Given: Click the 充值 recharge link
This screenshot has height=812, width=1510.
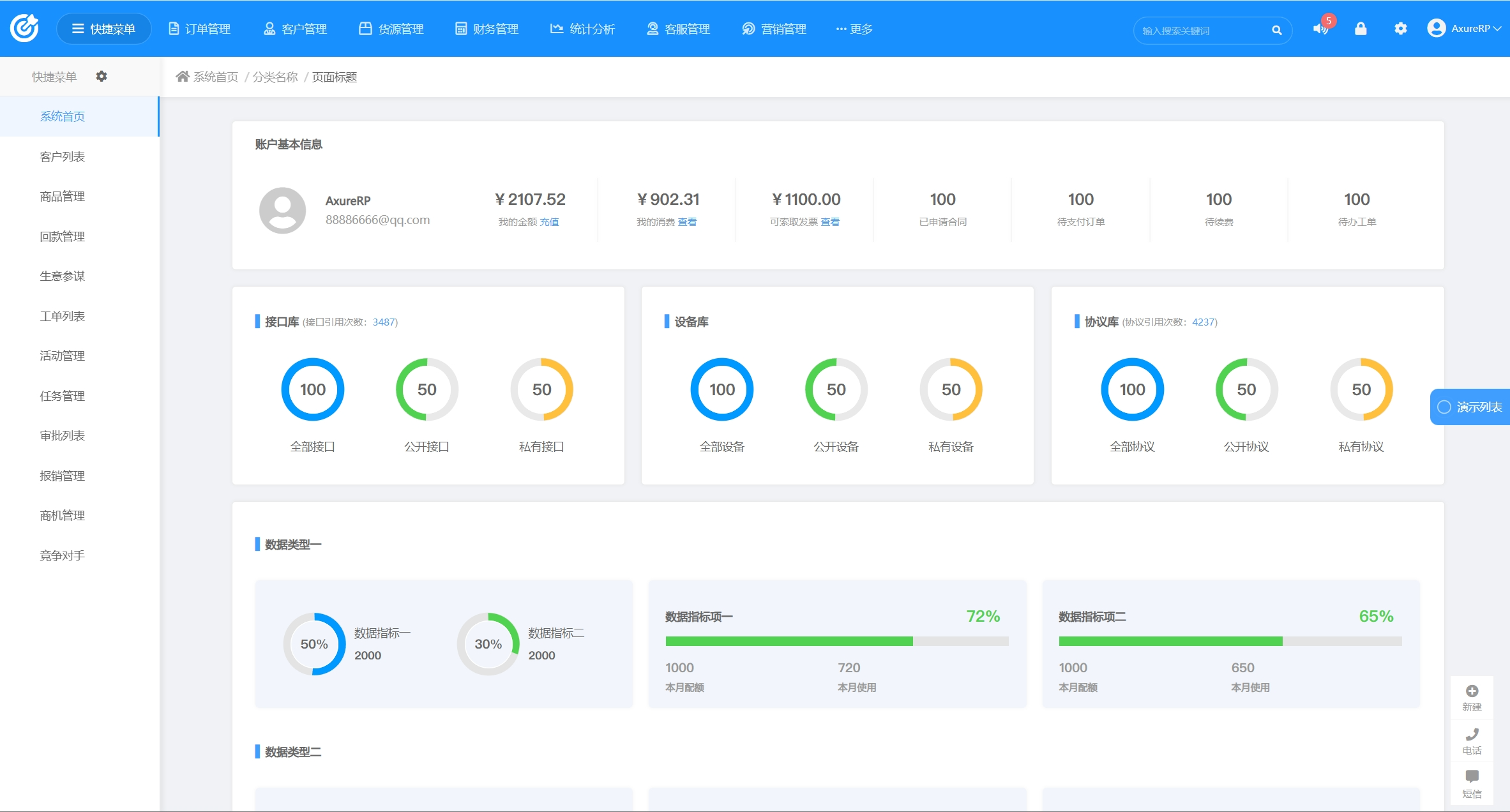Looking at the screenshot, I should [x=549, y=222].
